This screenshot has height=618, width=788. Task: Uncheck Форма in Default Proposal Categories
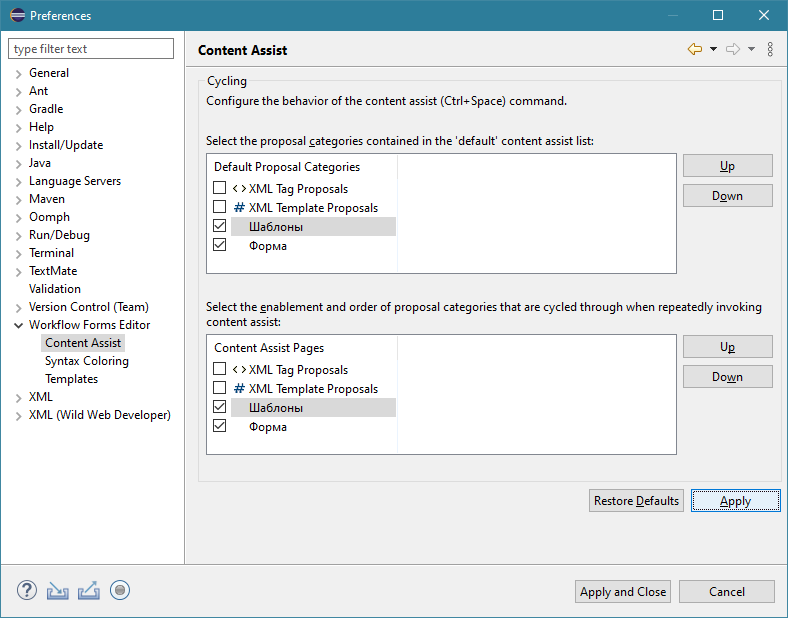220,245
